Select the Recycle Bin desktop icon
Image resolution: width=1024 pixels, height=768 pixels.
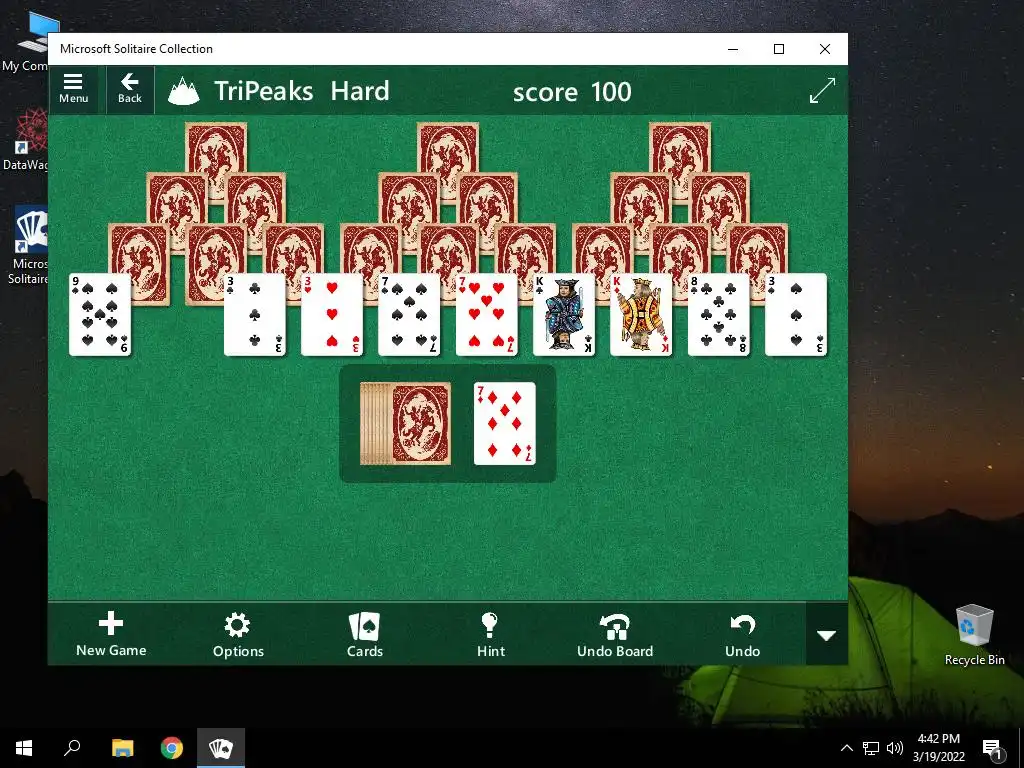974,635
